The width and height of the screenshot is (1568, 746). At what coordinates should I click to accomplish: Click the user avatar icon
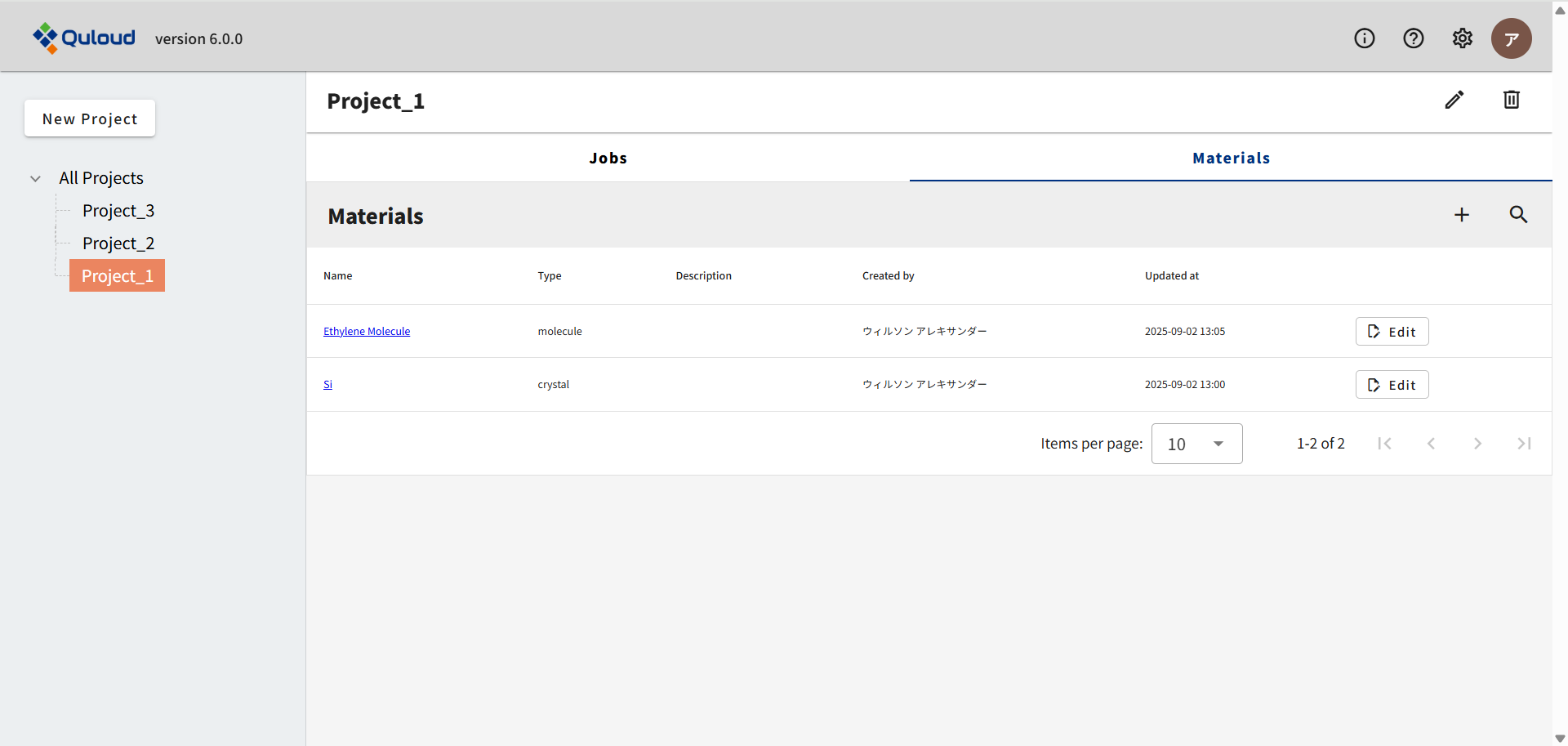coord(1511,38)
